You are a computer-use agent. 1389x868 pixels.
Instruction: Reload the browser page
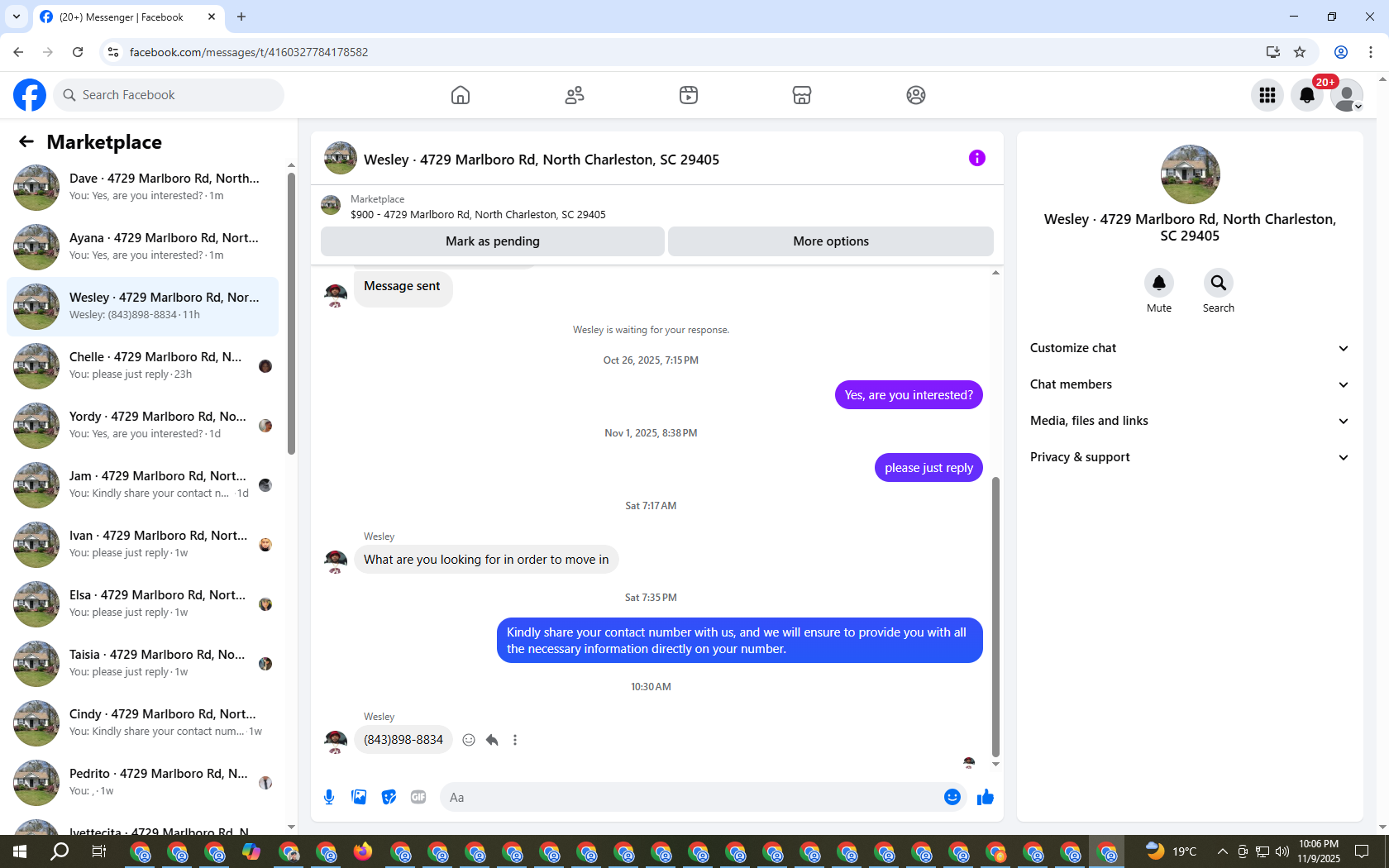78,52
